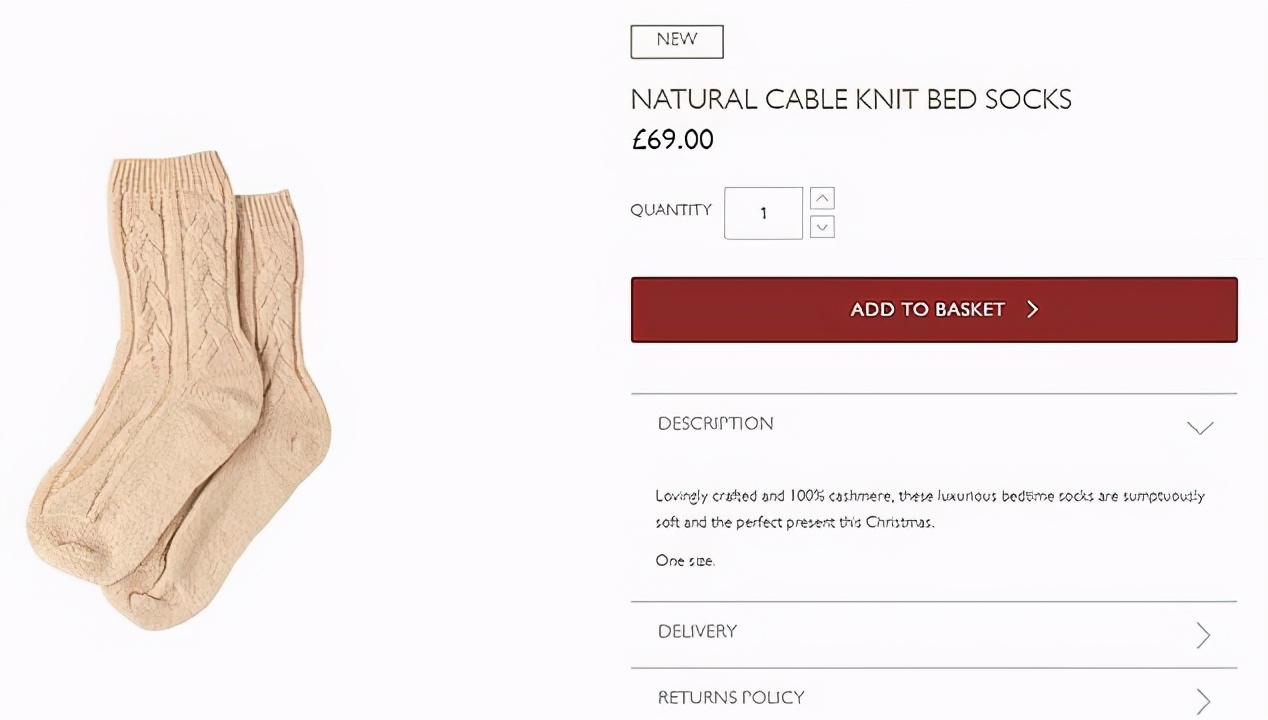The image size is (1268, 720).
Task: Click the NEW badge label
Action: (x=676, y=41)
